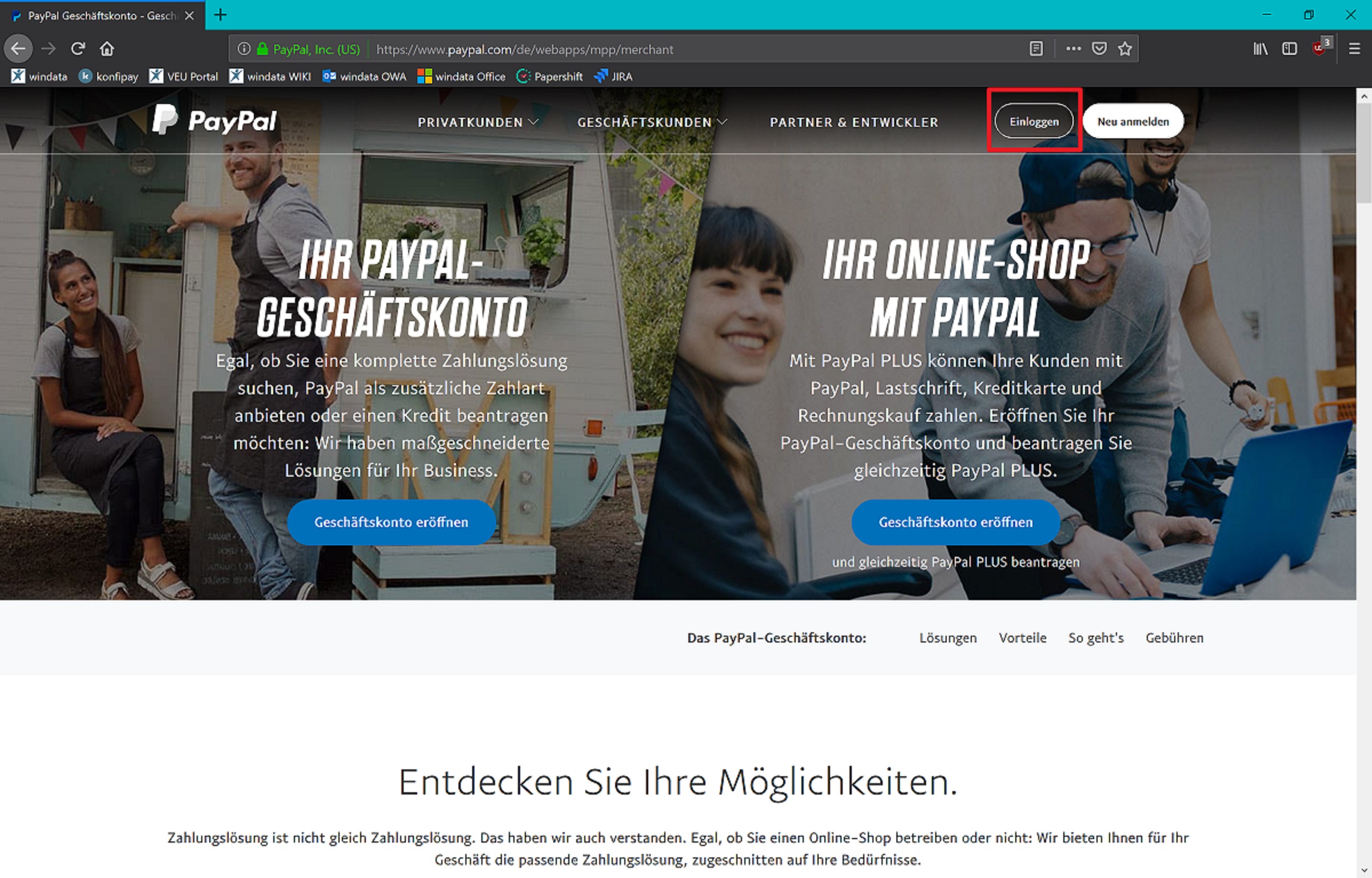Jump to the Vorteile section
Image resolution: width=1372 pixels, height=878 pixels.
[x=1022, y=638]
